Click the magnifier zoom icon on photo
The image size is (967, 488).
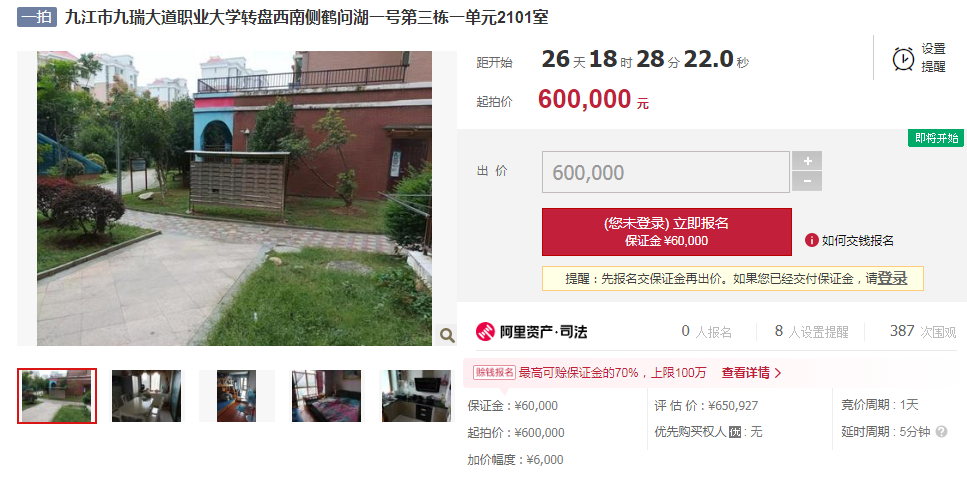[447, 335]
